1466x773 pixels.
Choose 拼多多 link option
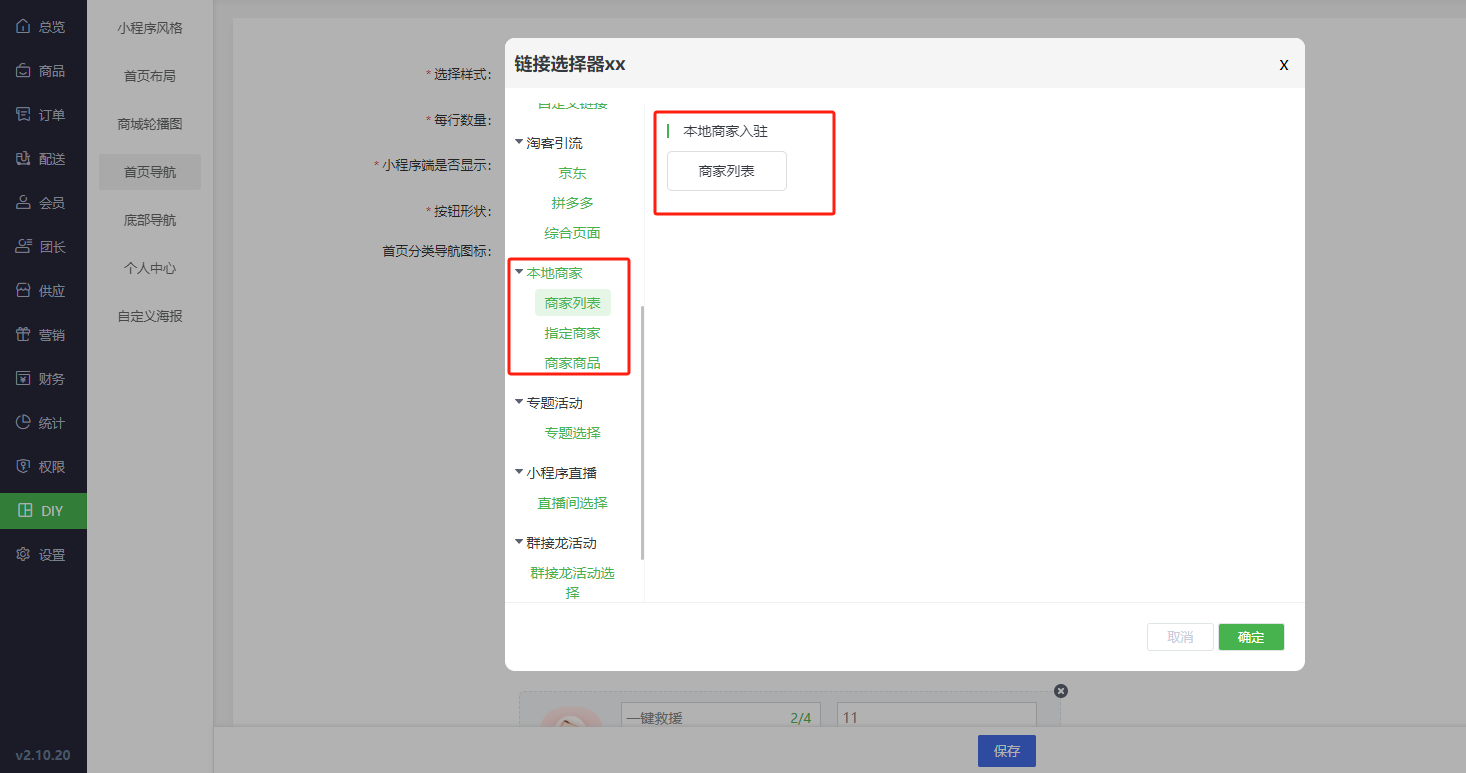(572, 203)
